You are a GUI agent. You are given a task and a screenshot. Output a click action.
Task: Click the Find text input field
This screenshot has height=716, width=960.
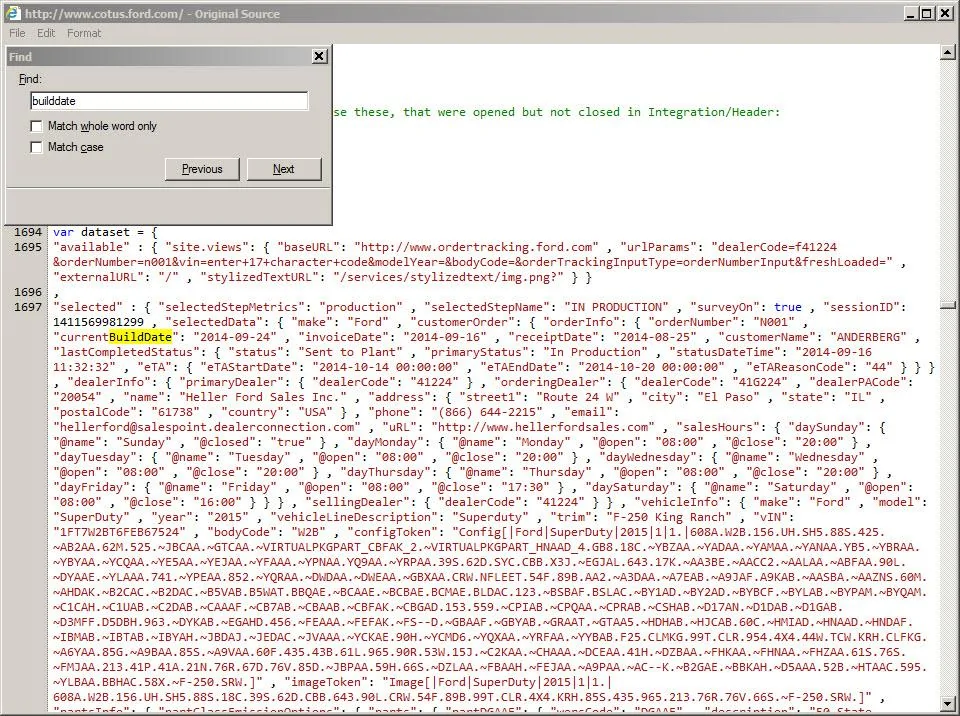coord(169,101)
